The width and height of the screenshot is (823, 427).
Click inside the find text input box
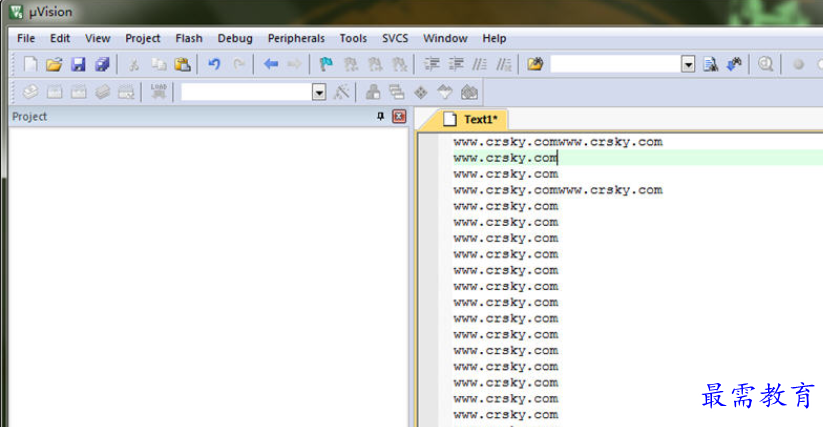tap(615, 65)
